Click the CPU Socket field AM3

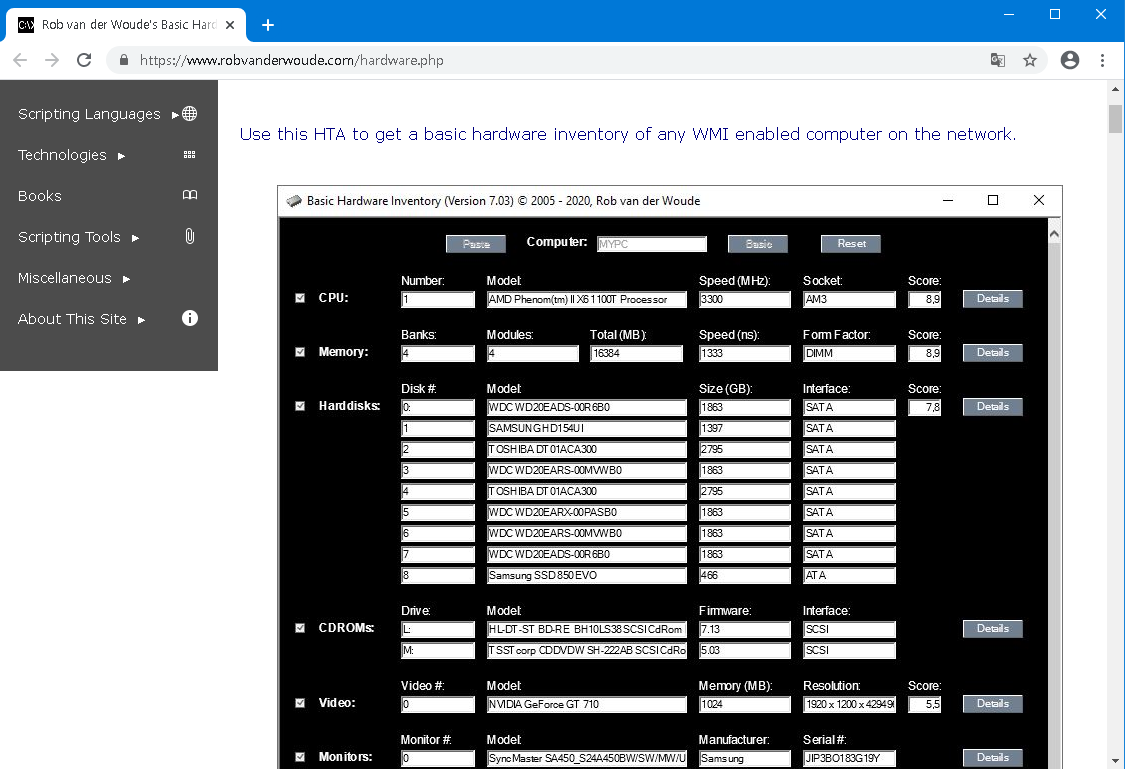point(849,299)
